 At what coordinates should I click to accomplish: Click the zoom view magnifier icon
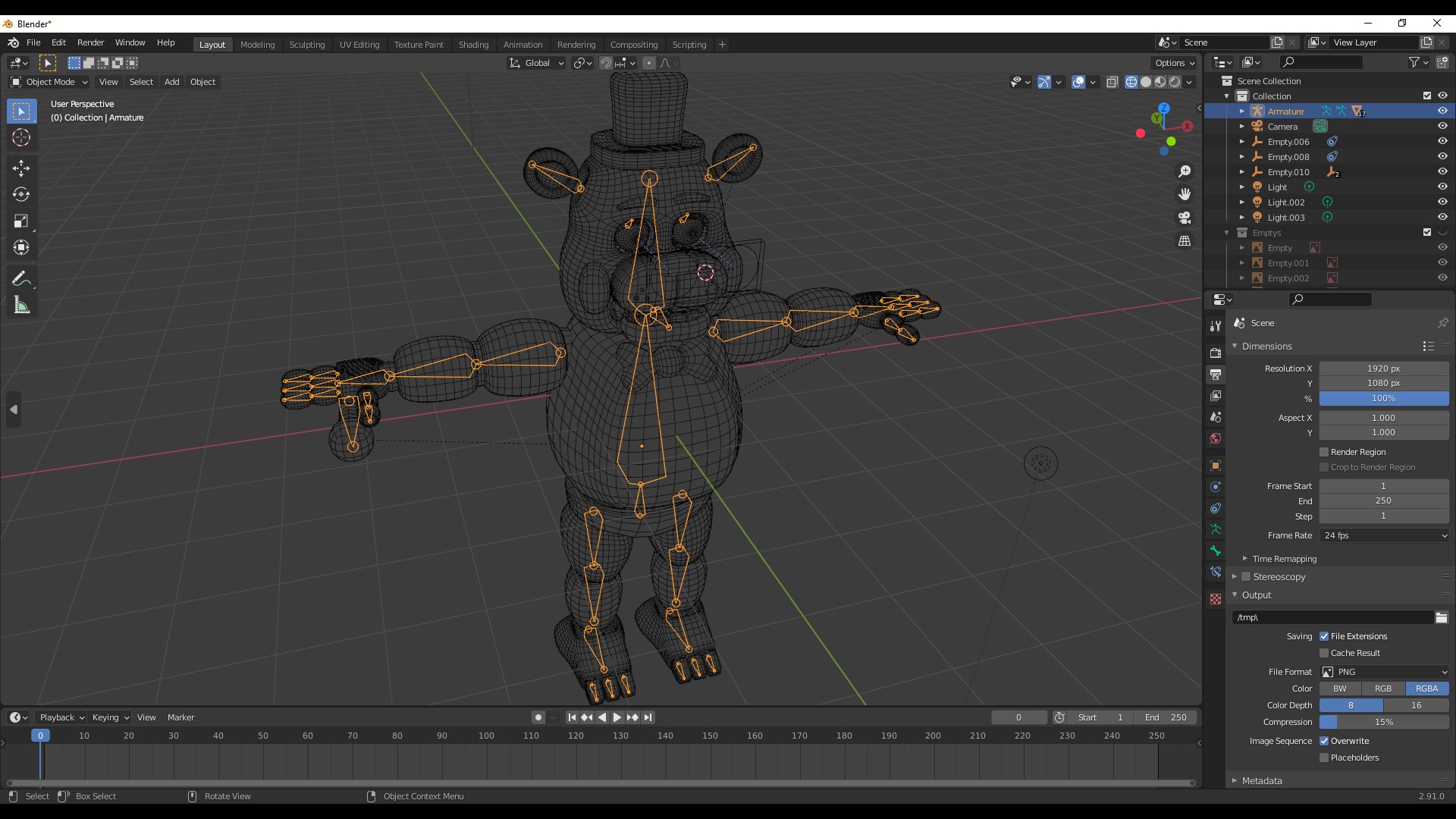point(1185,171)
